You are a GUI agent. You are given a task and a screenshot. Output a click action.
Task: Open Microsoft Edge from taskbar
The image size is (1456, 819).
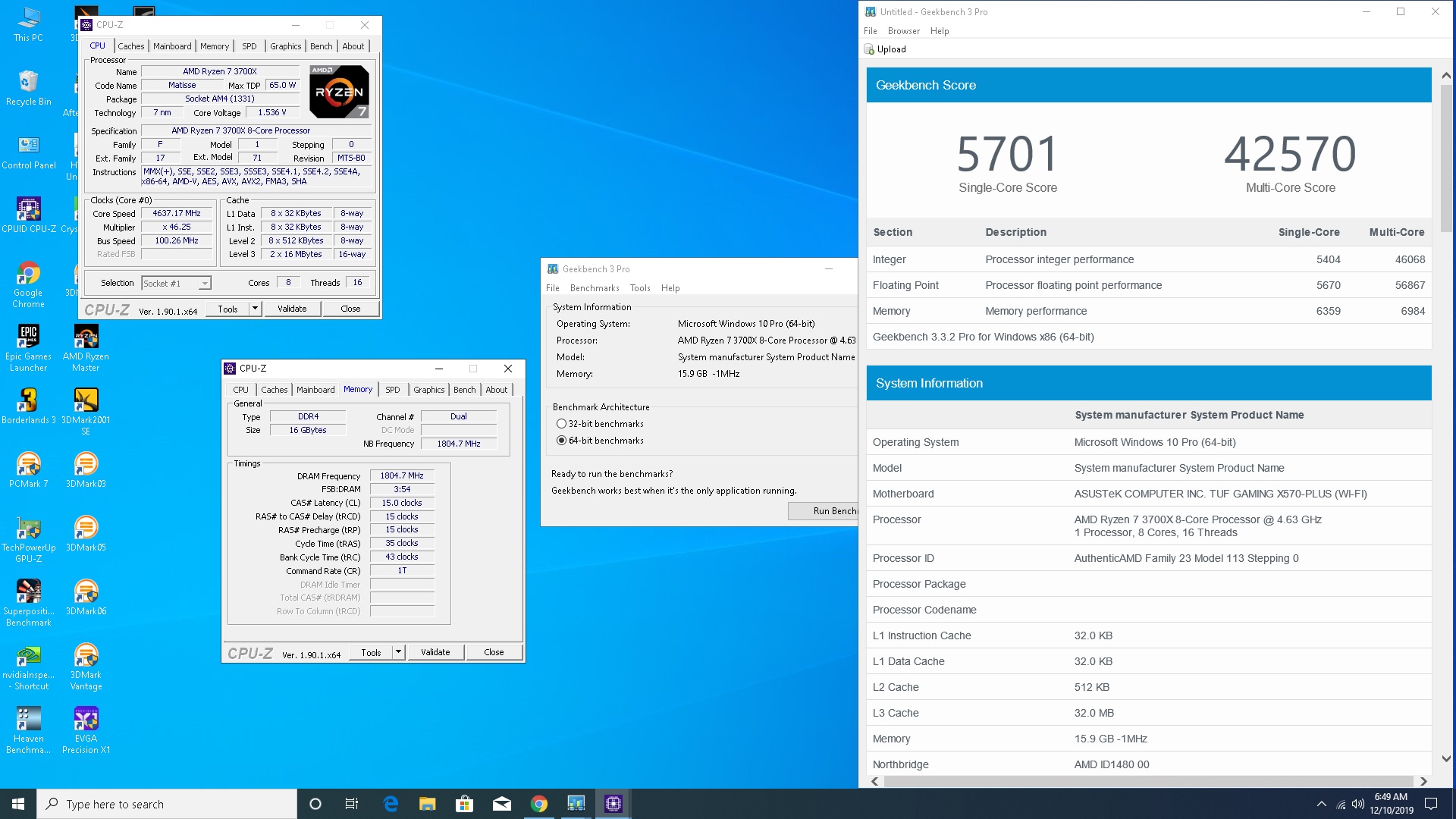click(391, 804)
